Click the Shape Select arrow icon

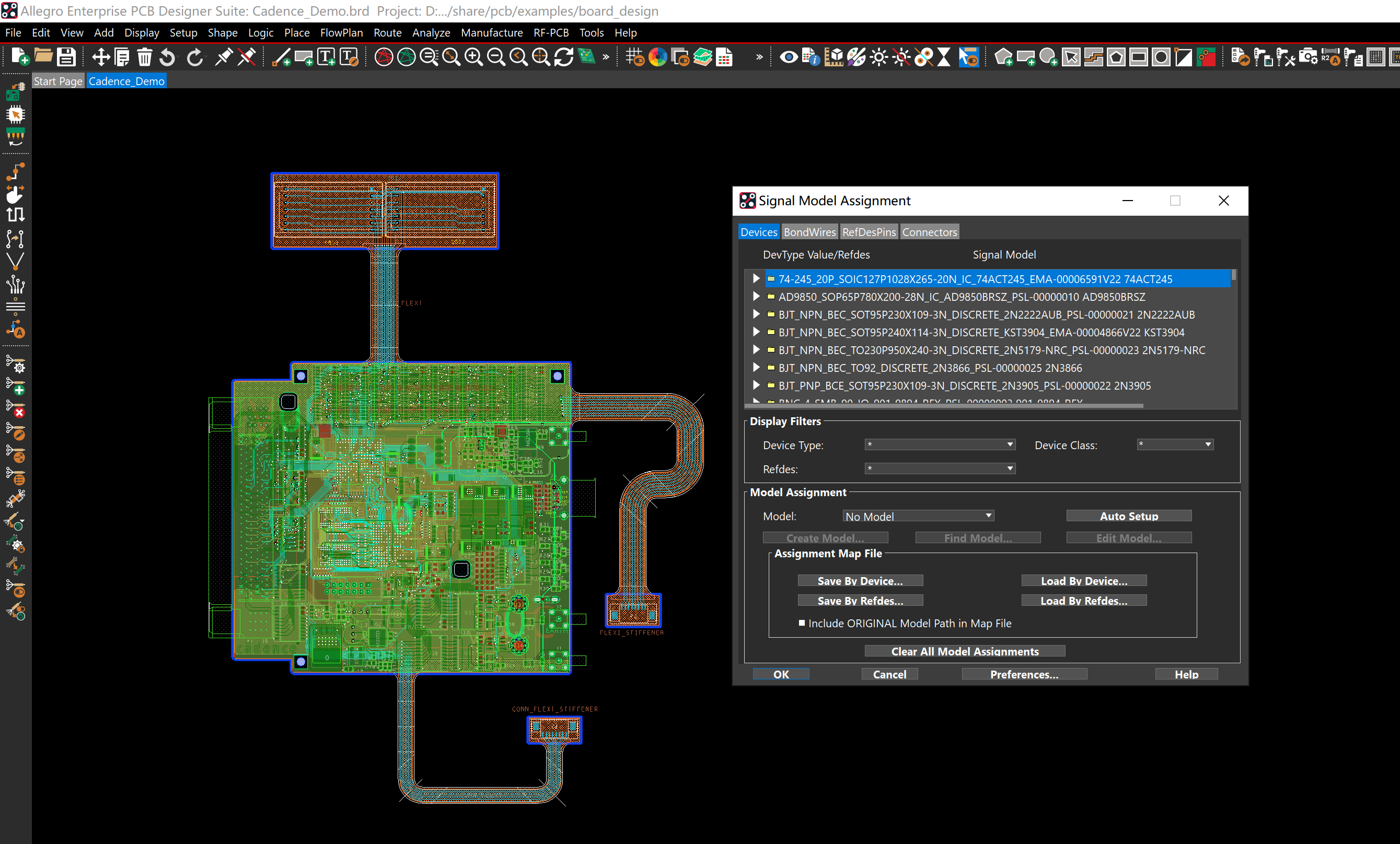coord(1071,57)
